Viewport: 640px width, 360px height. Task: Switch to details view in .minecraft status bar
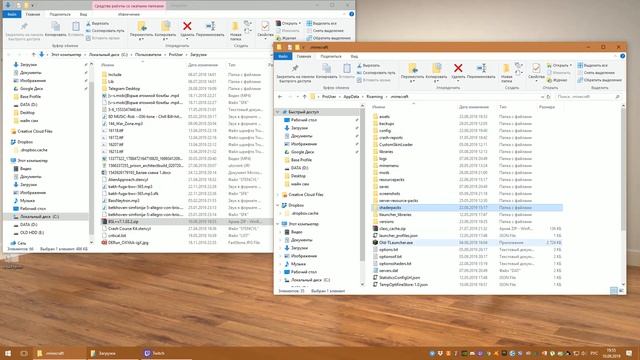tap(614, 290)
